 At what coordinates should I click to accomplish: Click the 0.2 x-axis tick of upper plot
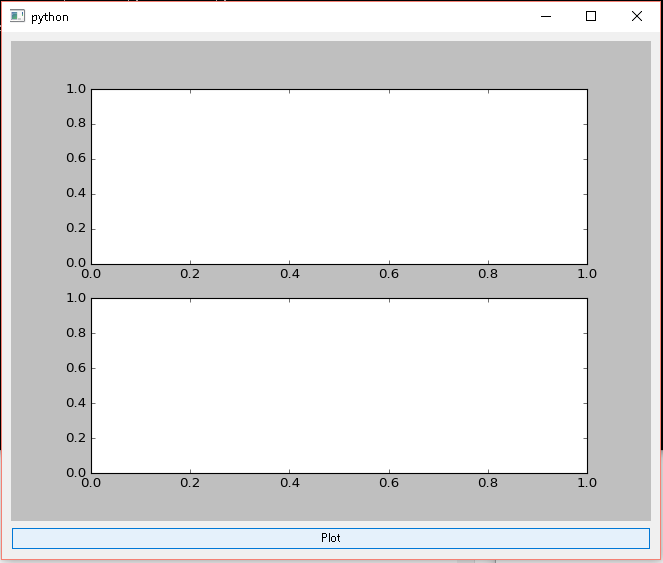(190, 273)
